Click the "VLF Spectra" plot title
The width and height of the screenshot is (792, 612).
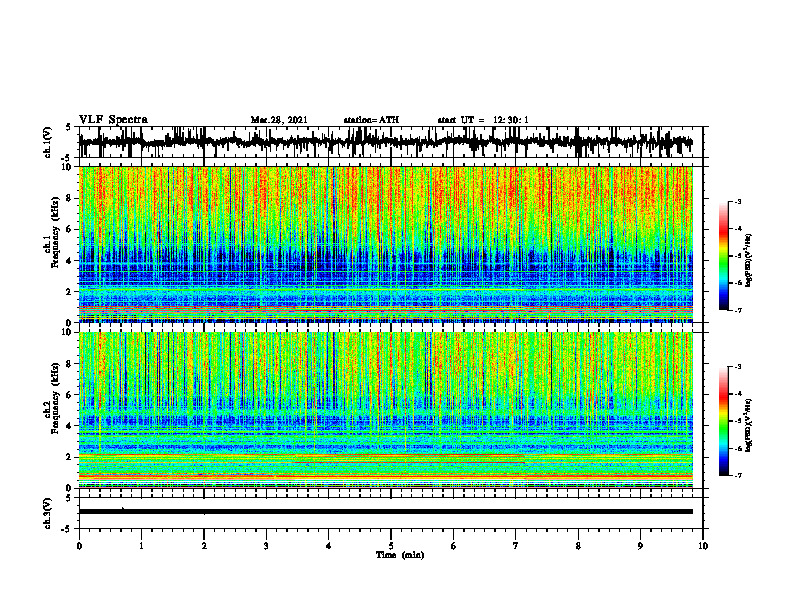113,119
